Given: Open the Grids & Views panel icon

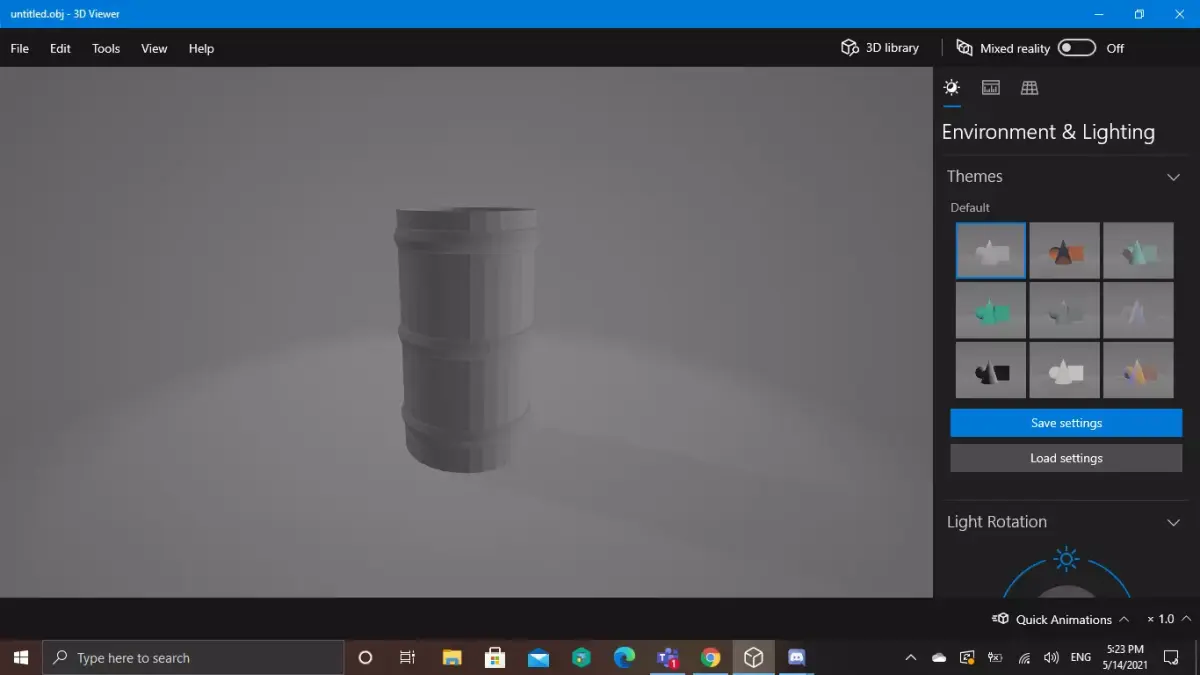Looking at the screenshot, I should tap(1029, 87).
